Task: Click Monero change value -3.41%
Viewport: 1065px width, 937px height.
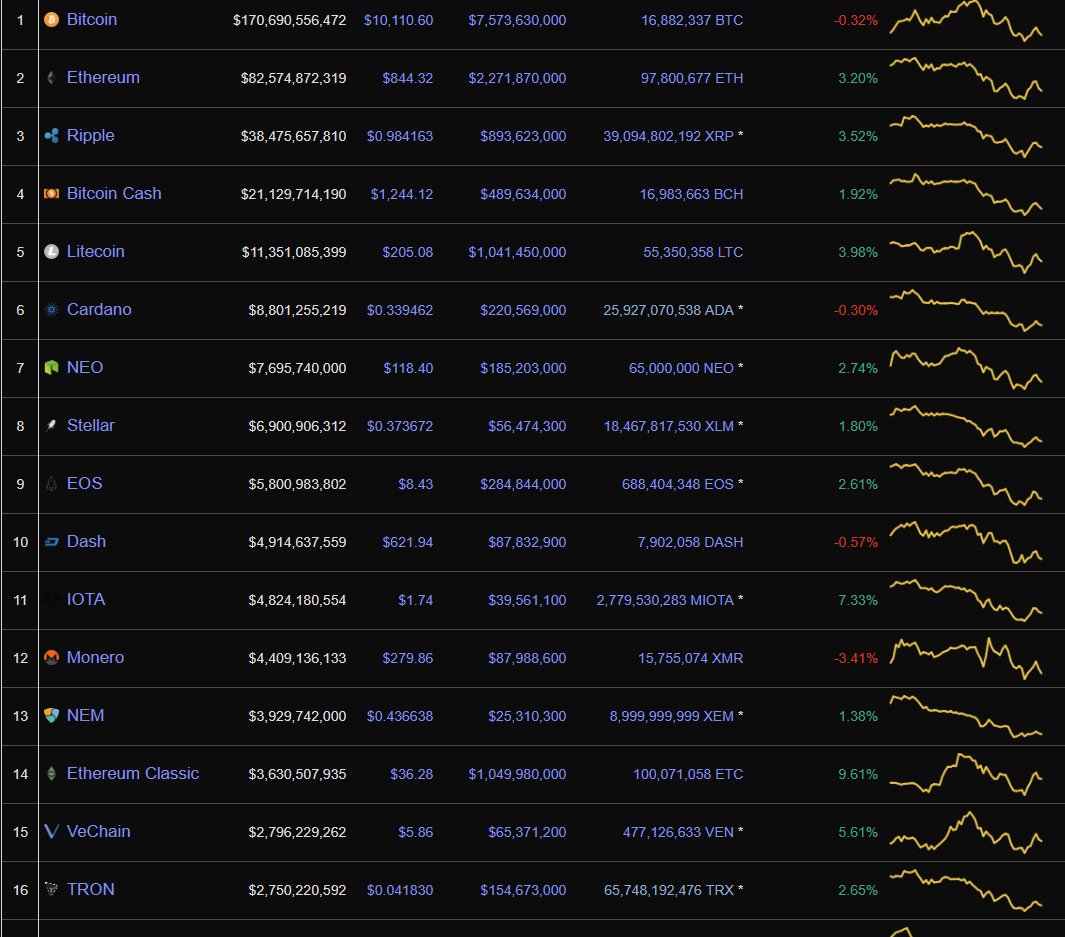Action: [x=856, y=658]
